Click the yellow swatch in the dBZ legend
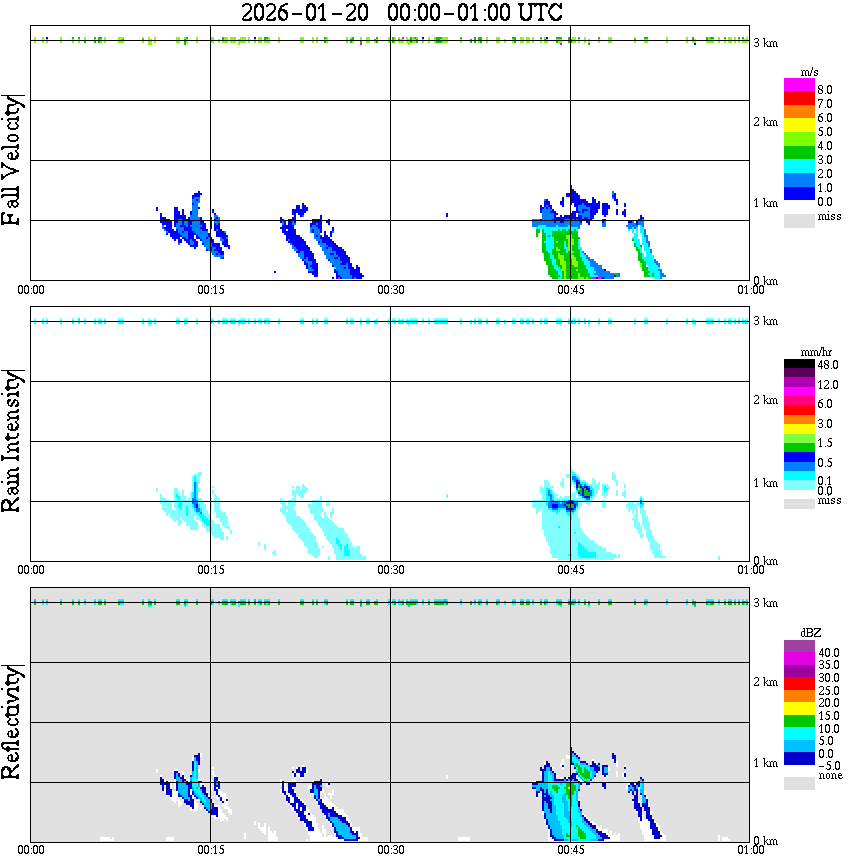Image resolution: width=850 pixels, height=868 pixels. pos(799,708)
